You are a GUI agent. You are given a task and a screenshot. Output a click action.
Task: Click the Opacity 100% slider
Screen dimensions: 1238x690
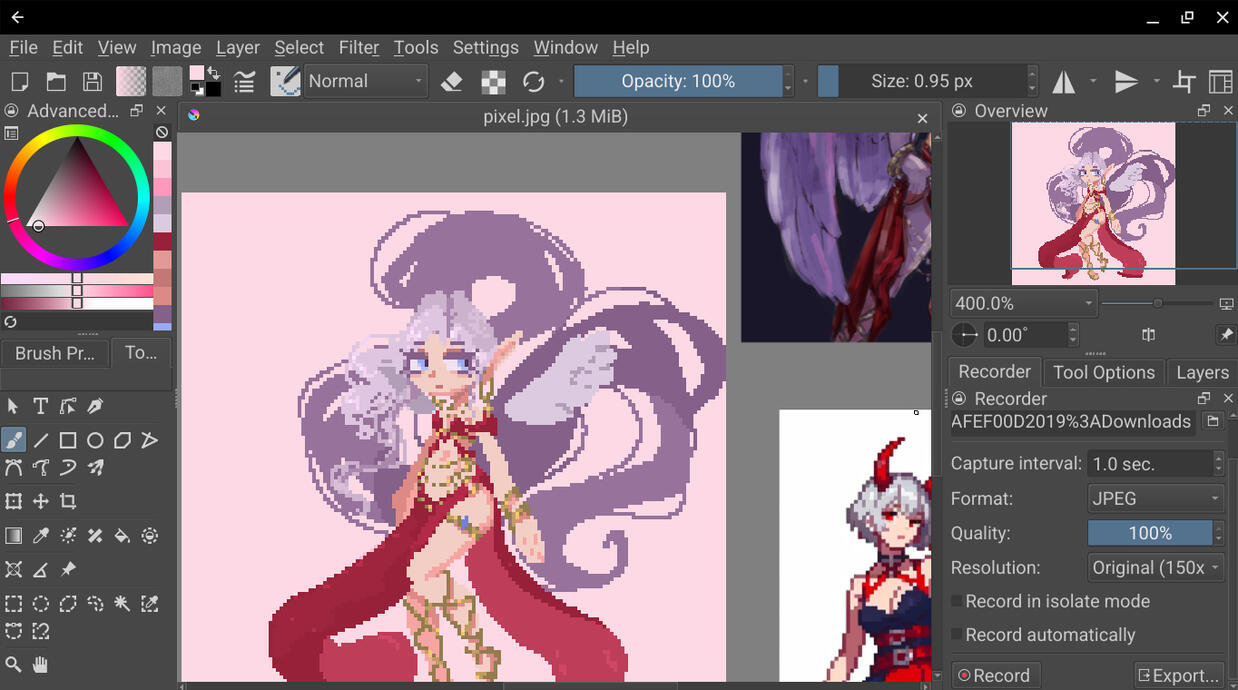pos(678,82)
